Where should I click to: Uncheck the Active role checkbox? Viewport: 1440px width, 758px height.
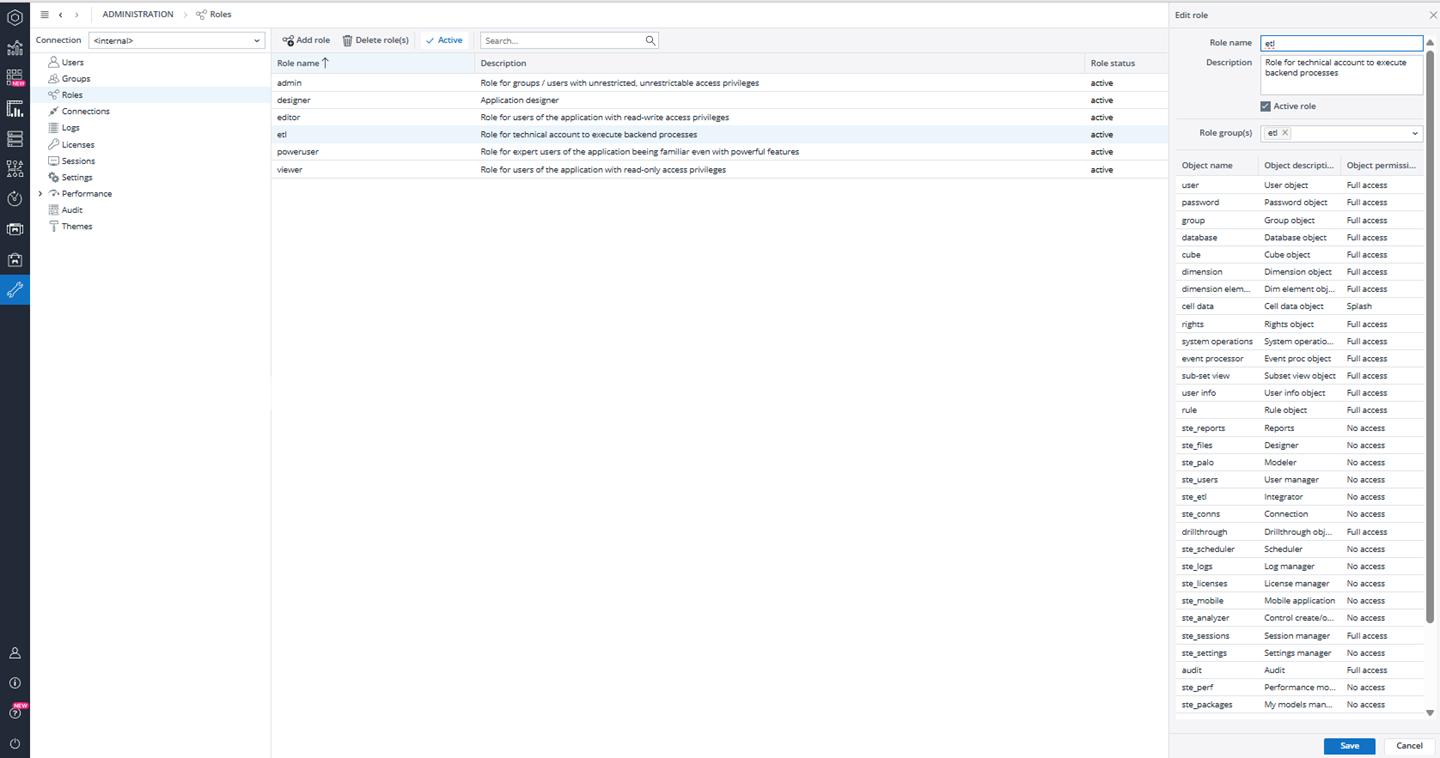[x=1266, y=106]
